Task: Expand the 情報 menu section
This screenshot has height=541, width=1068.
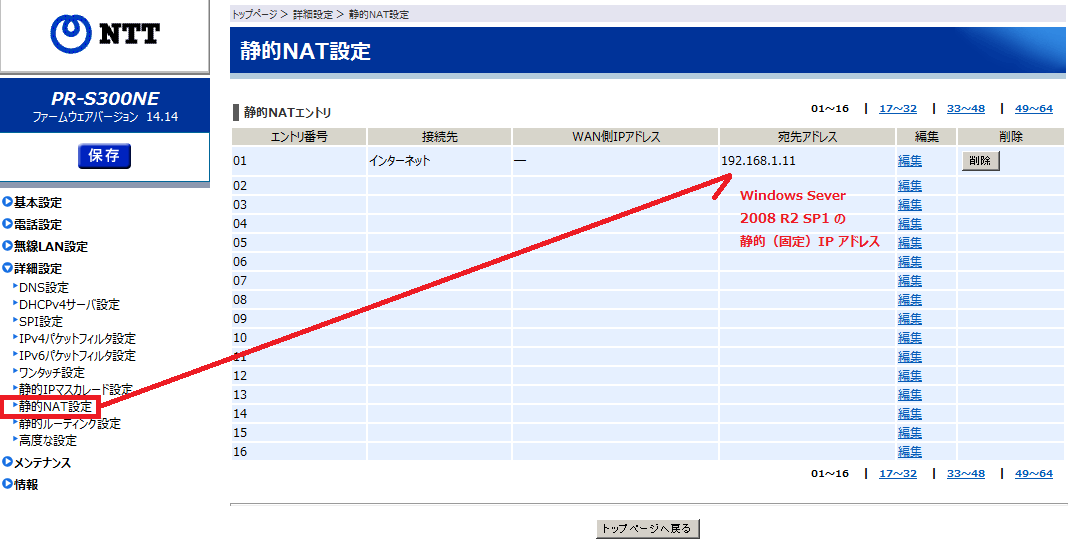Action: coord(26,485)
